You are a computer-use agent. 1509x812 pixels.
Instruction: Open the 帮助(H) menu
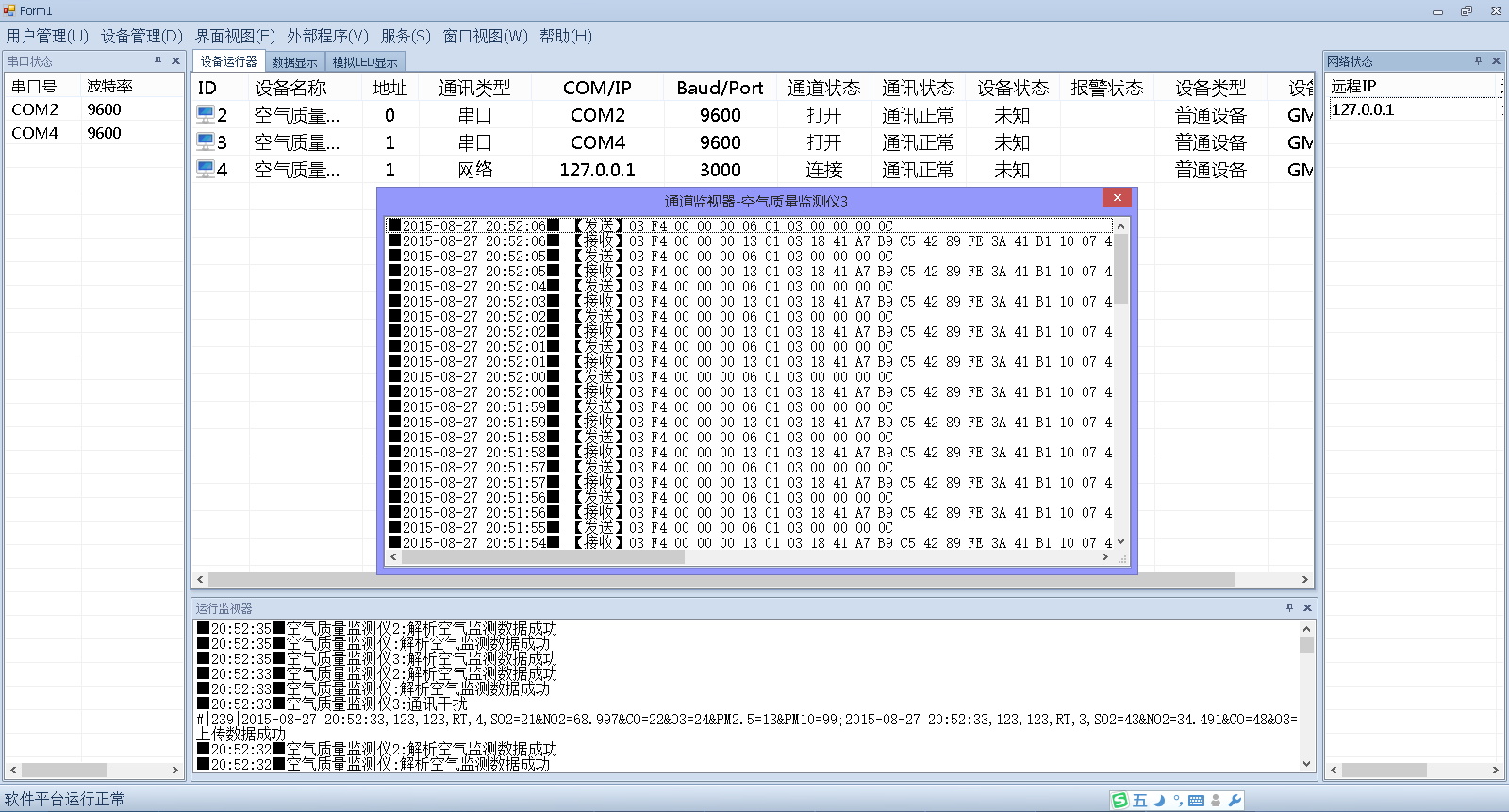[x=566, y=36]
